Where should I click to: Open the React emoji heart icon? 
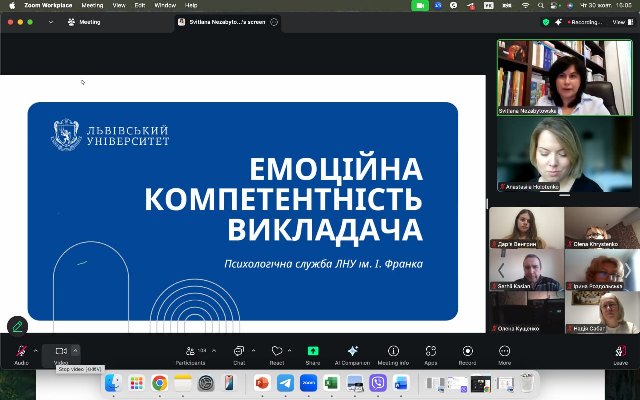click(x=277, y=352)
